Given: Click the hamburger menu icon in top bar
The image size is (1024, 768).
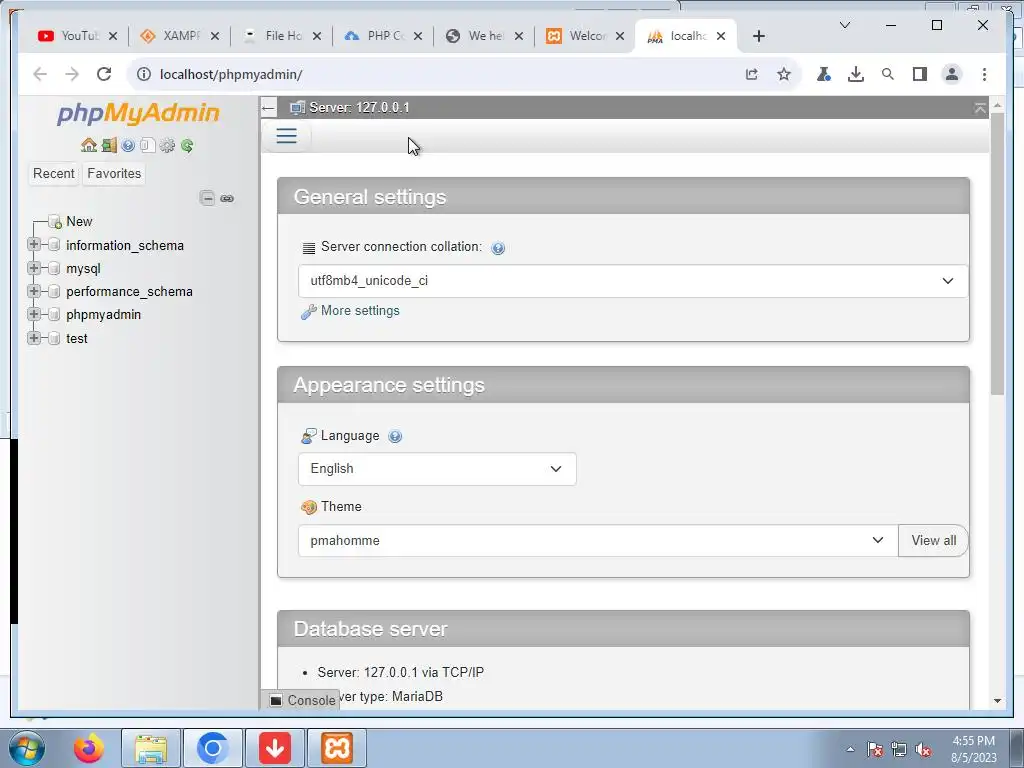Looking at the screenshot, I should coord(286,136).
